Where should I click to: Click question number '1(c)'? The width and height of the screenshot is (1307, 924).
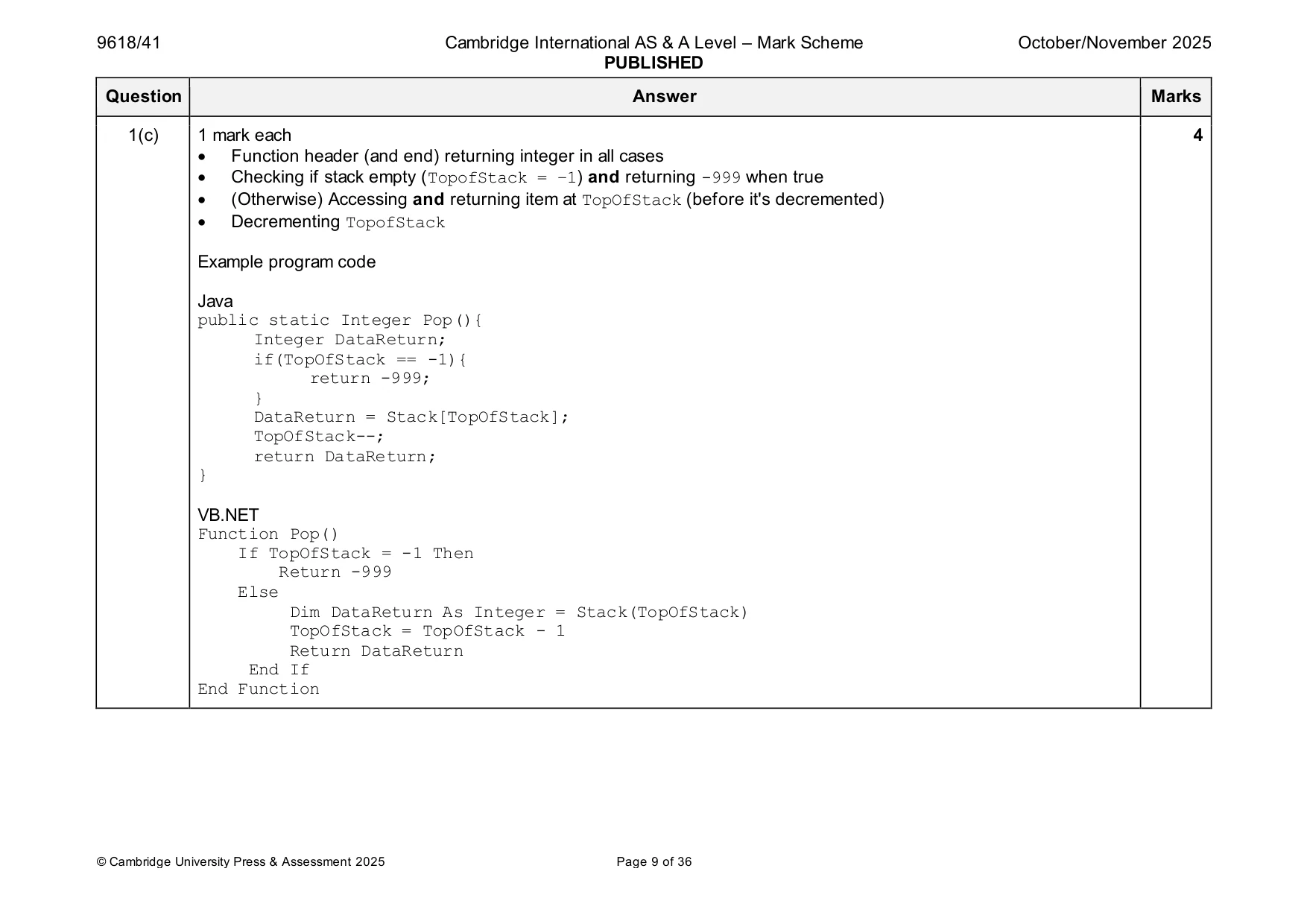(144, 136)
